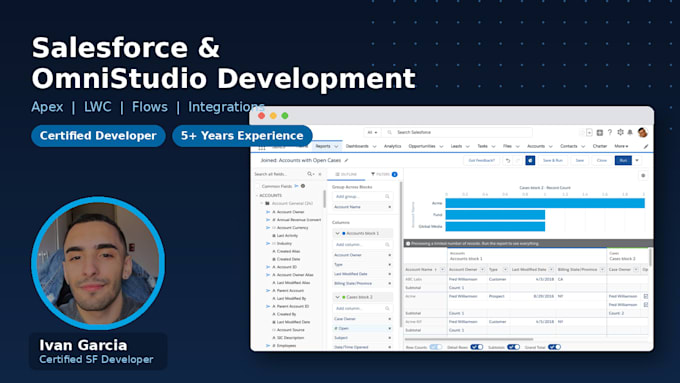
Task: Click the horizontal scrollbar under the table
Action: [x=469, y=339]
